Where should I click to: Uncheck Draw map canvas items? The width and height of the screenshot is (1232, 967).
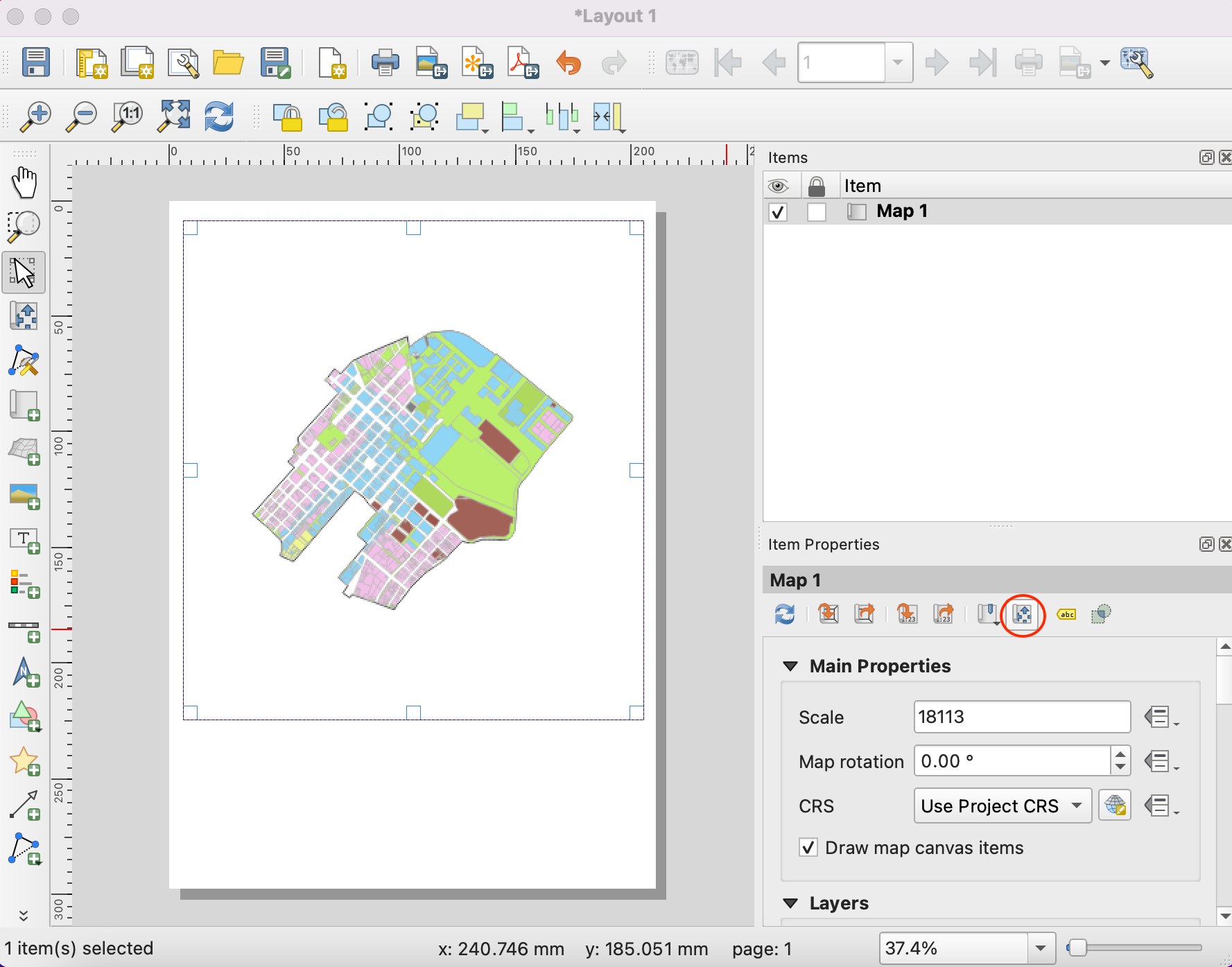(808, 848)
